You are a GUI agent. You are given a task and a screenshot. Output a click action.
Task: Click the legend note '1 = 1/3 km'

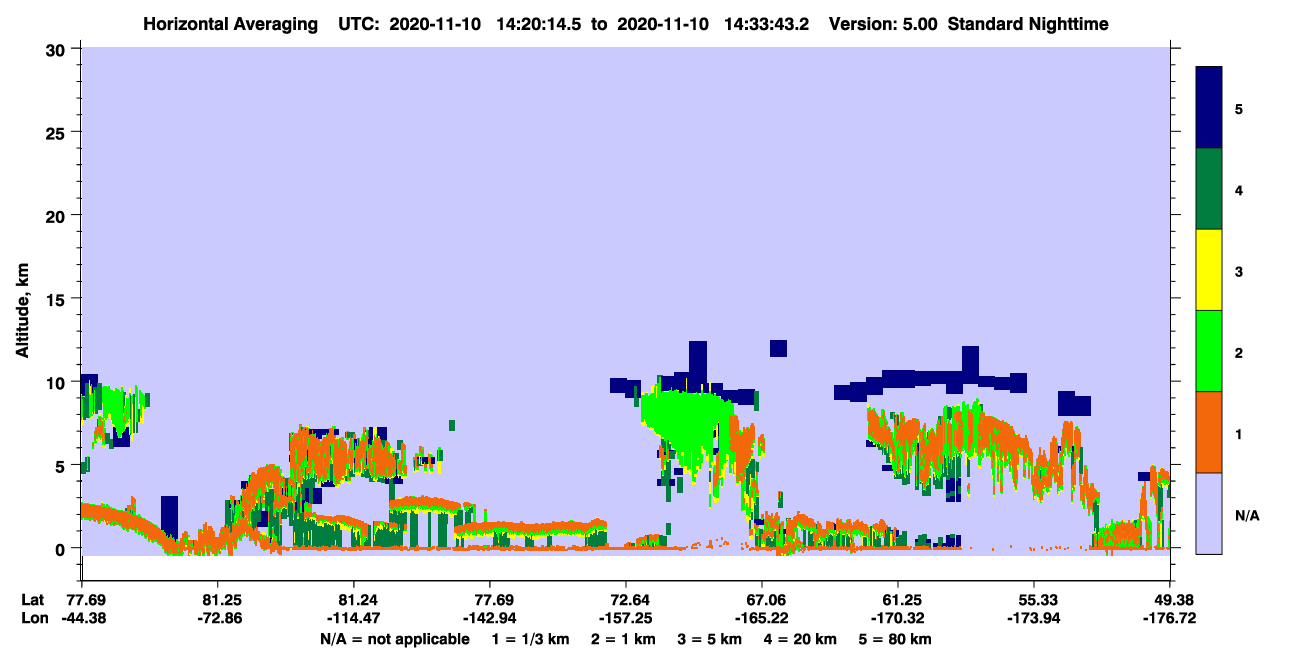[x=531, y=639]
